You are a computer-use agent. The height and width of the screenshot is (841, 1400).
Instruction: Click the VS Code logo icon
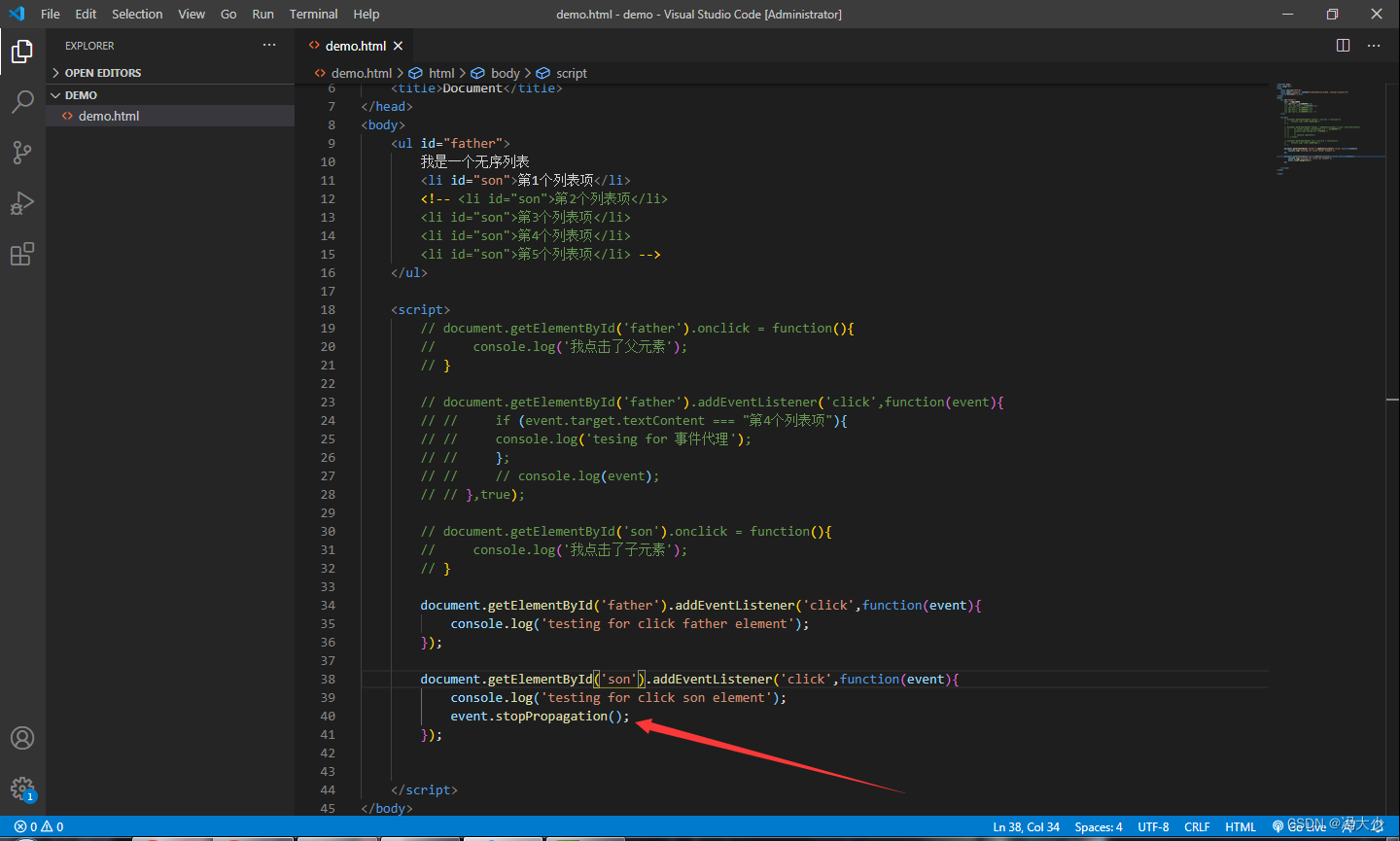coord(17,14)
